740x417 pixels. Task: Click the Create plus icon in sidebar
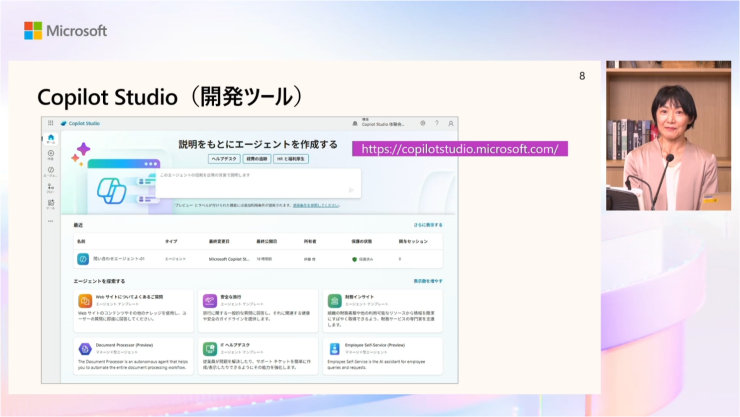(50, 155)
